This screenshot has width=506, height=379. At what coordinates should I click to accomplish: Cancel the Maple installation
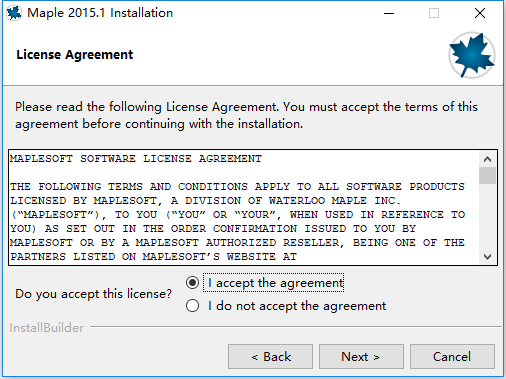coord(452,357)
